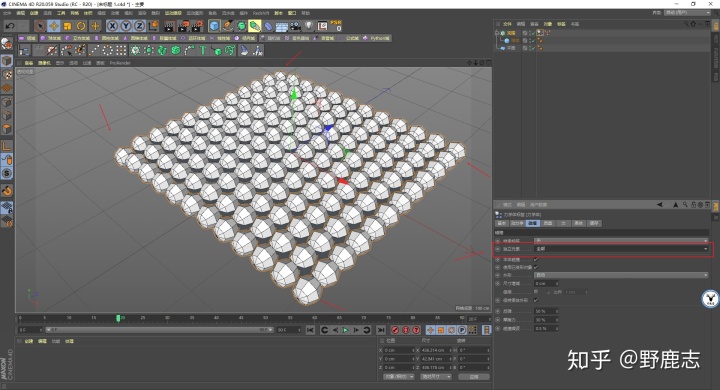Add a Light object with the bulb icon

pyautogui.click(x=309, y=26)
